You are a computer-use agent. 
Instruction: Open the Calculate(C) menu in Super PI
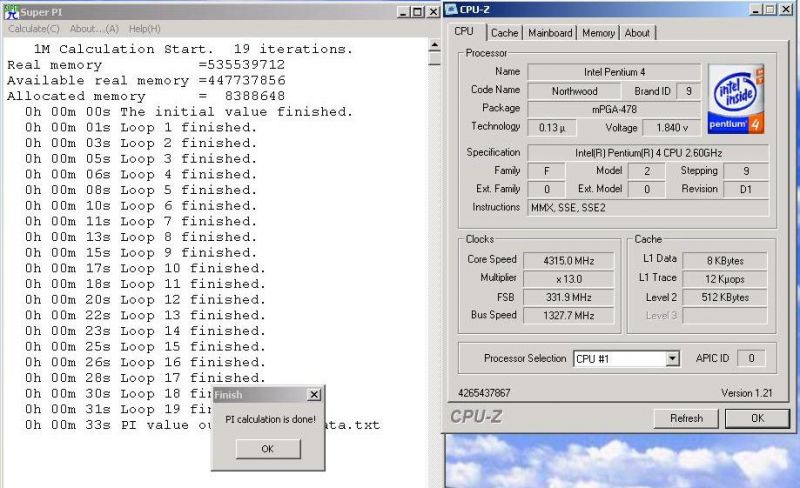34,29
